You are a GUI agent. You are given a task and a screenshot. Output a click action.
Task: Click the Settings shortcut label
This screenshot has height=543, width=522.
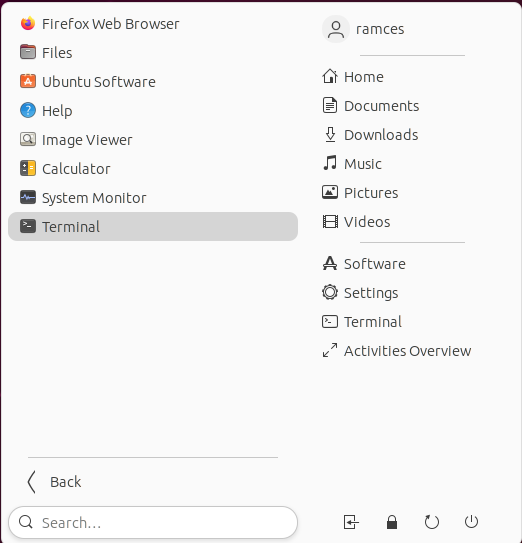tap(371, 293)
